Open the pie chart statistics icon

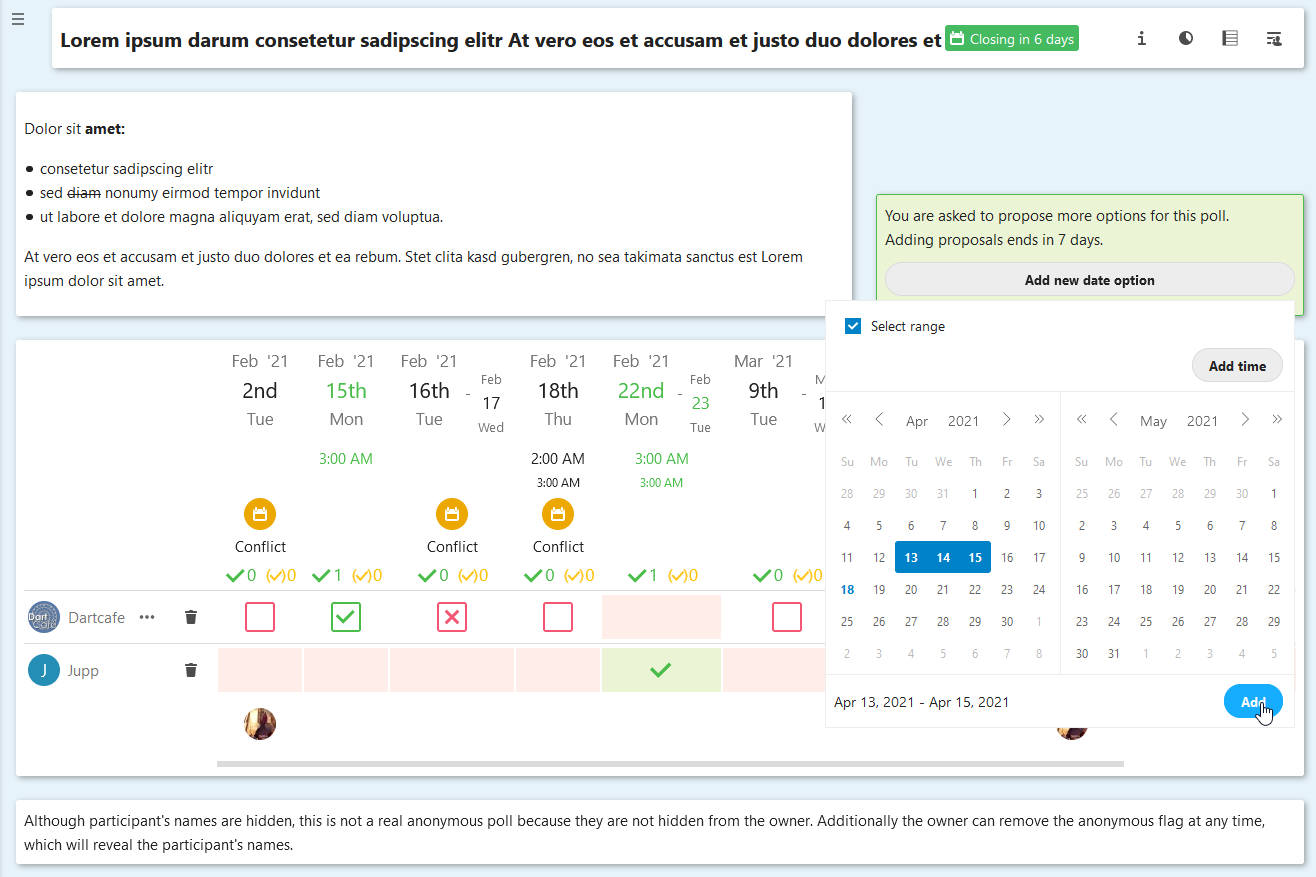click(x=1185, y=39)
